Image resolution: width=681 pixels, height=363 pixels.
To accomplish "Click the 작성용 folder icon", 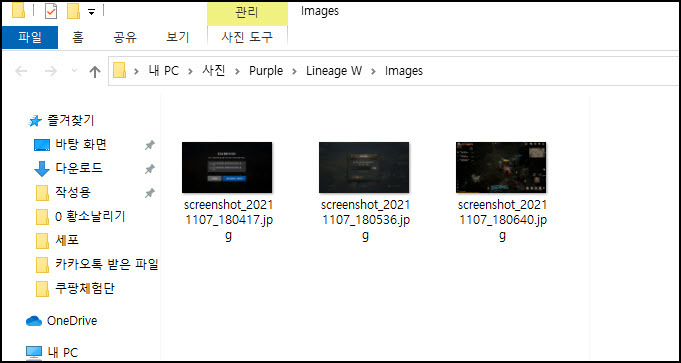I will tap(42, 192).
